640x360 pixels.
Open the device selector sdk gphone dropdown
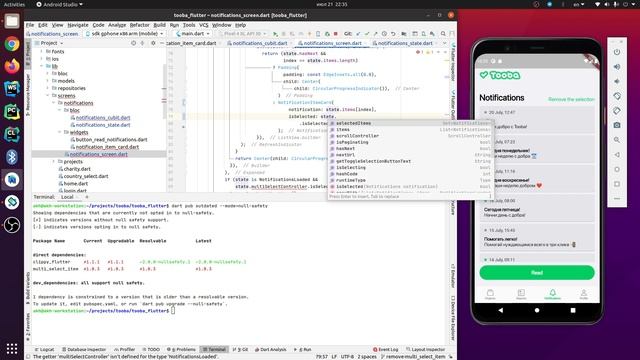click(124, 34)
